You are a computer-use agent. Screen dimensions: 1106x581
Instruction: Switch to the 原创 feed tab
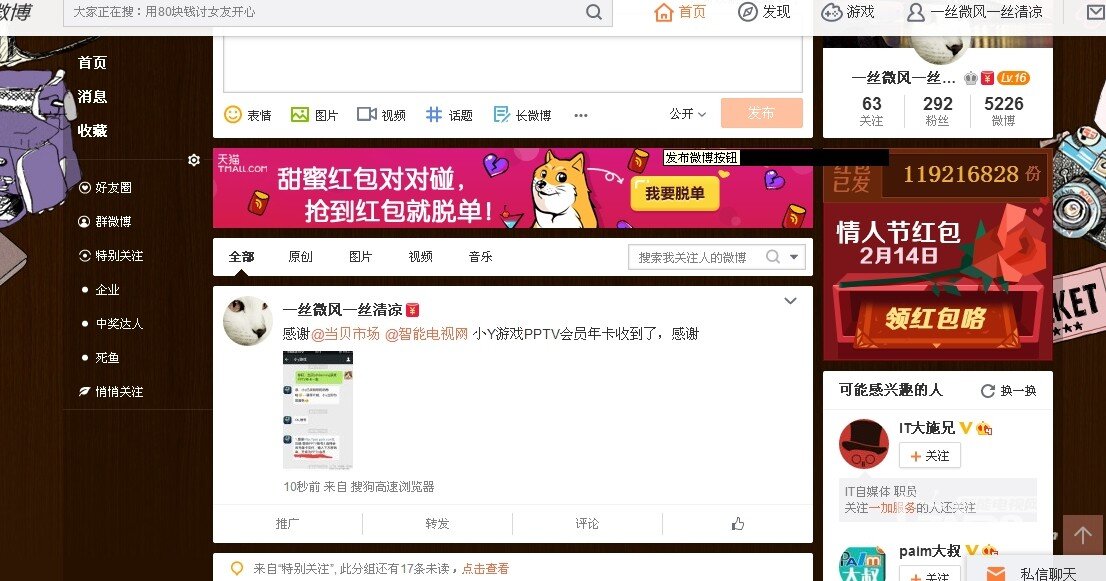coord(300,257)
